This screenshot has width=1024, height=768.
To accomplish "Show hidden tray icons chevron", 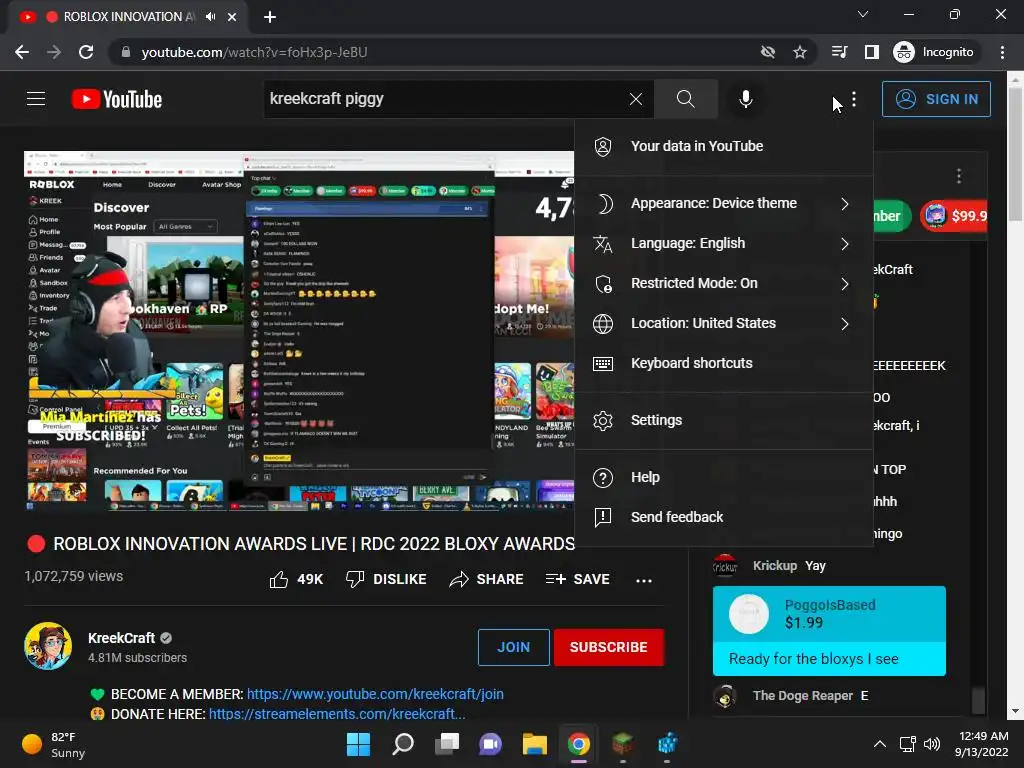I will tap(880, 744).
